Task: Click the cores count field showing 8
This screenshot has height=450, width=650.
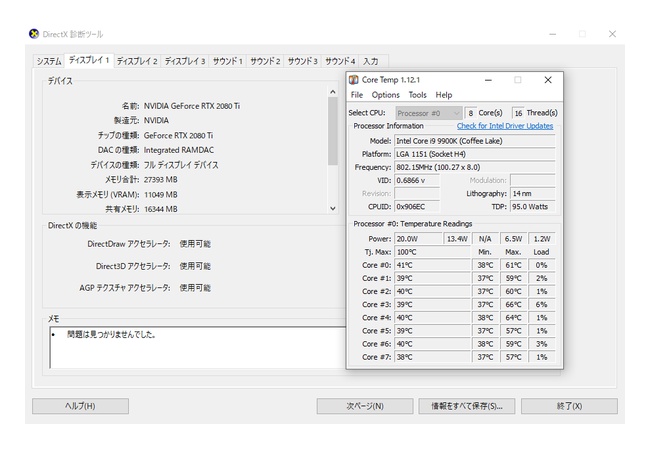Action: 471,113
